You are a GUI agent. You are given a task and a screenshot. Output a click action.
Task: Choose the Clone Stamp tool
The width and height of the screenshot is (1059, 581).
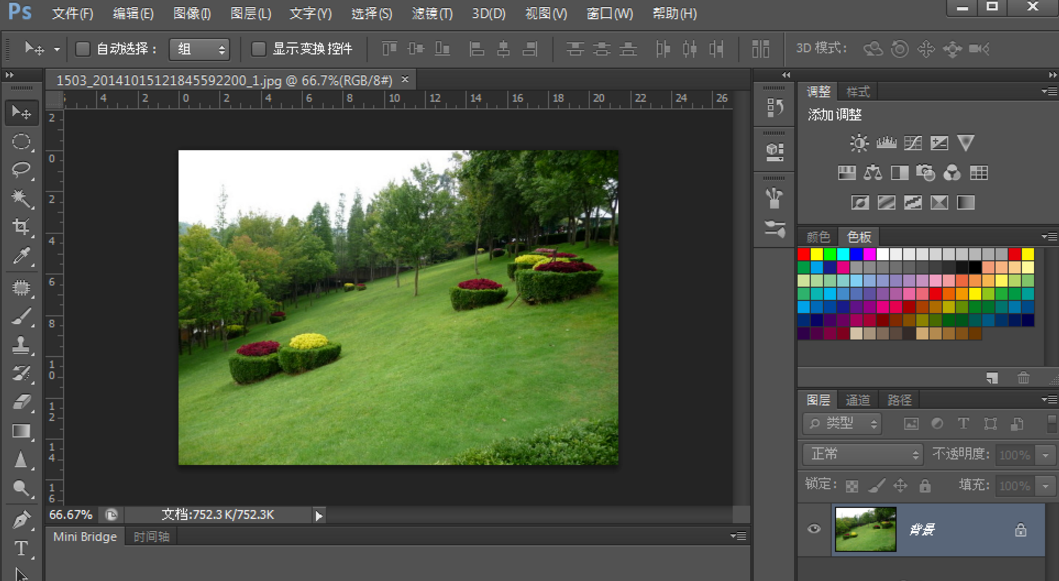21,345
